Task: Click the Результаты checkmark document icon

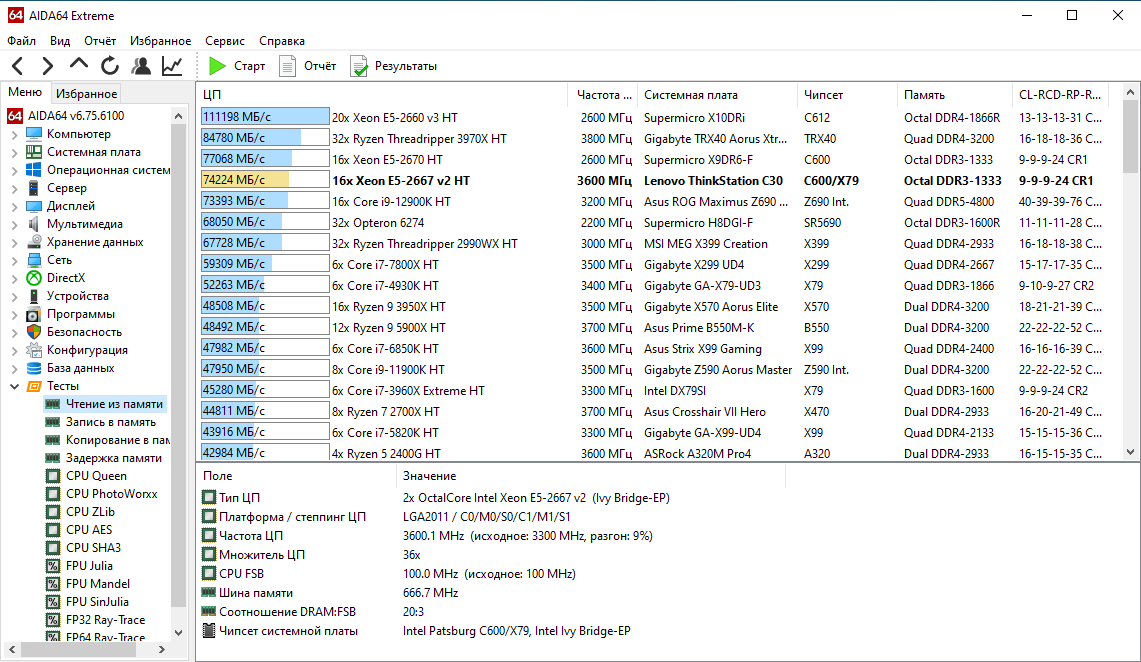Action: click(x=359, y=66)
